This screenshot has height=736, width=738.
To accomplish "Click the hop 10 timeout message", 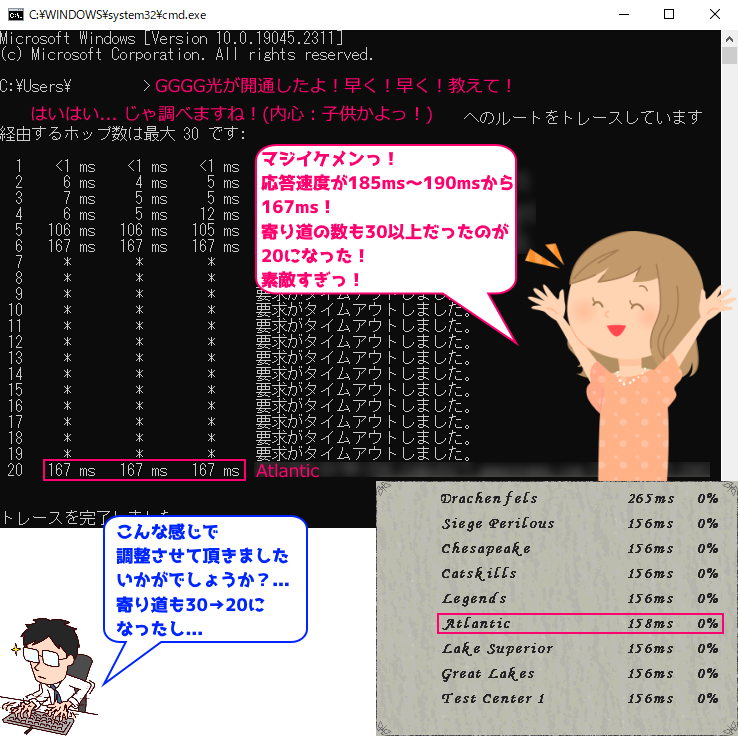I will click(x=363, y=310).
